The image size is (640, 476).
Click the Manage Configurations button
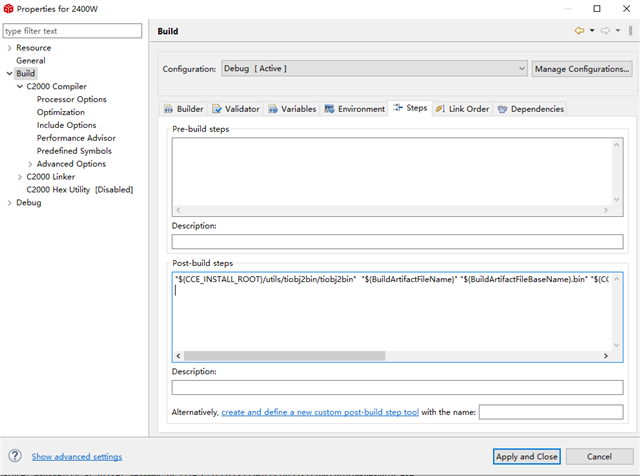click(582, 69)
